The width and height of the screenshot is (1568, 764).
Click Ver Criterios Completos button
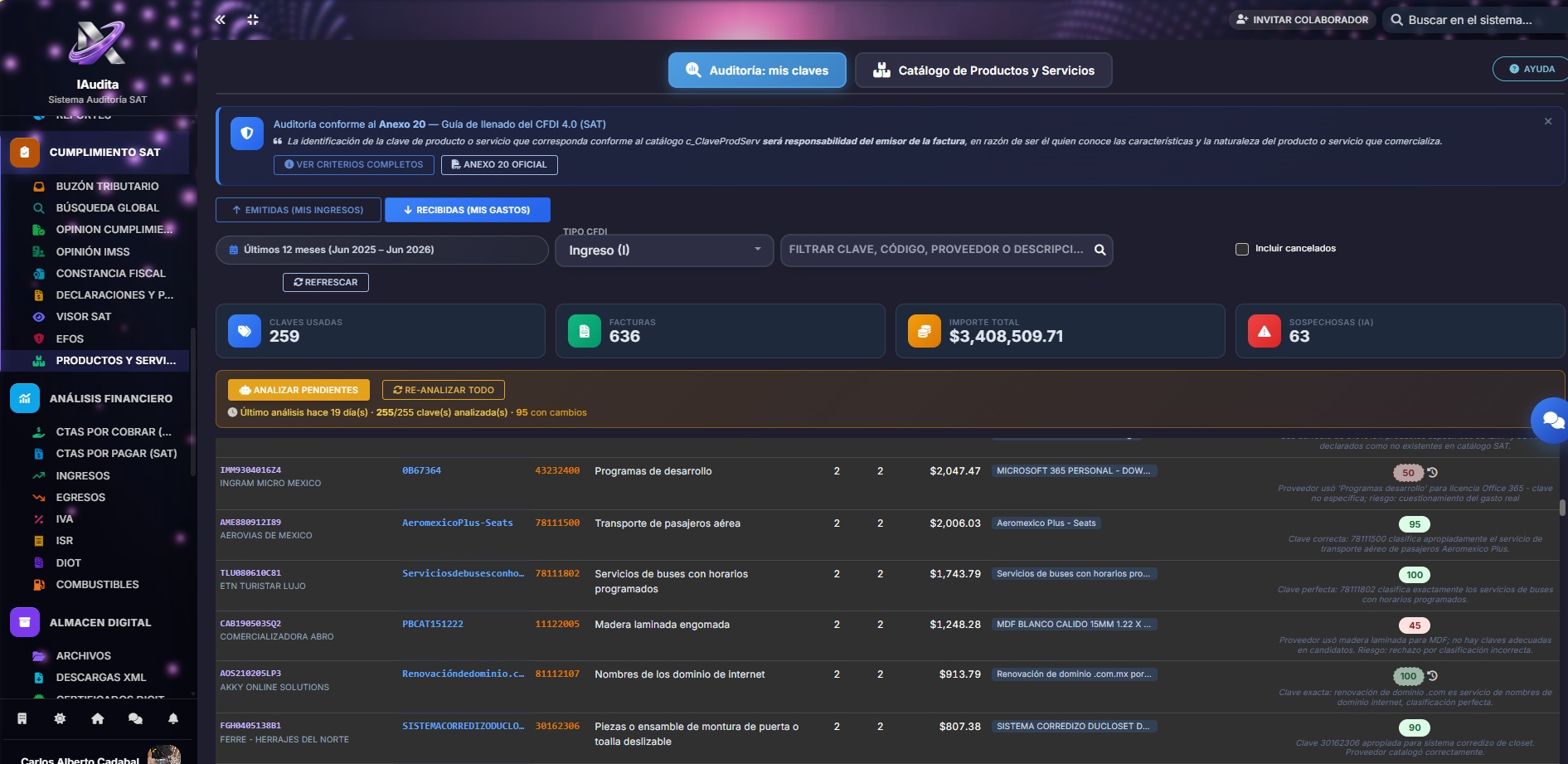[x=354, y=164]
